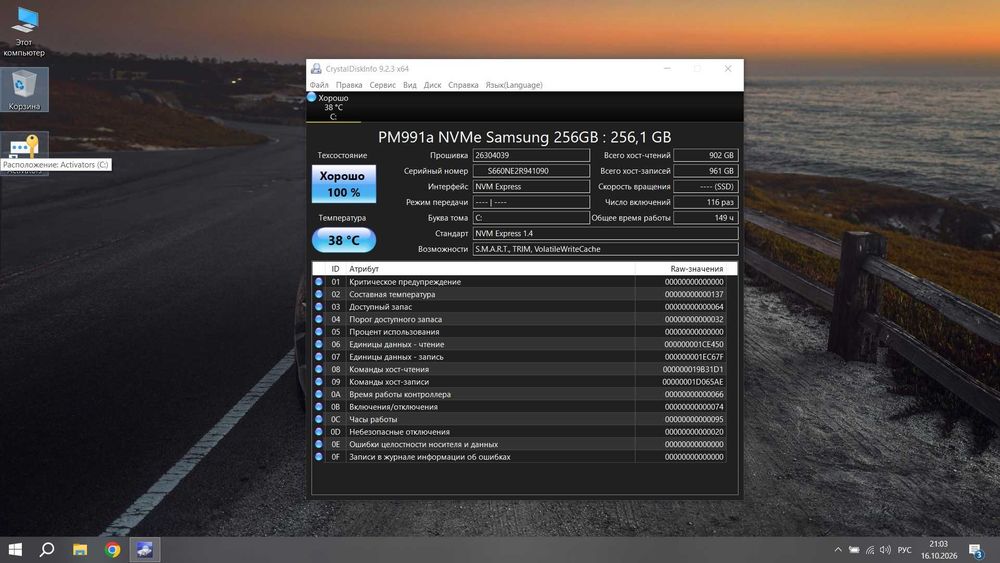Click the battery tray icon

coord(854,550)
